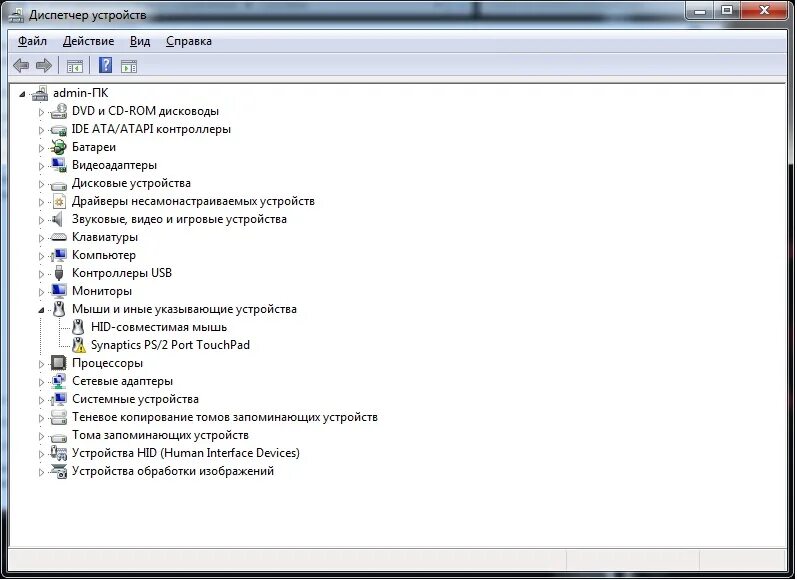The image size is (797, 580).
Task: Expand the Батареи node
Action: coord(41,148)
